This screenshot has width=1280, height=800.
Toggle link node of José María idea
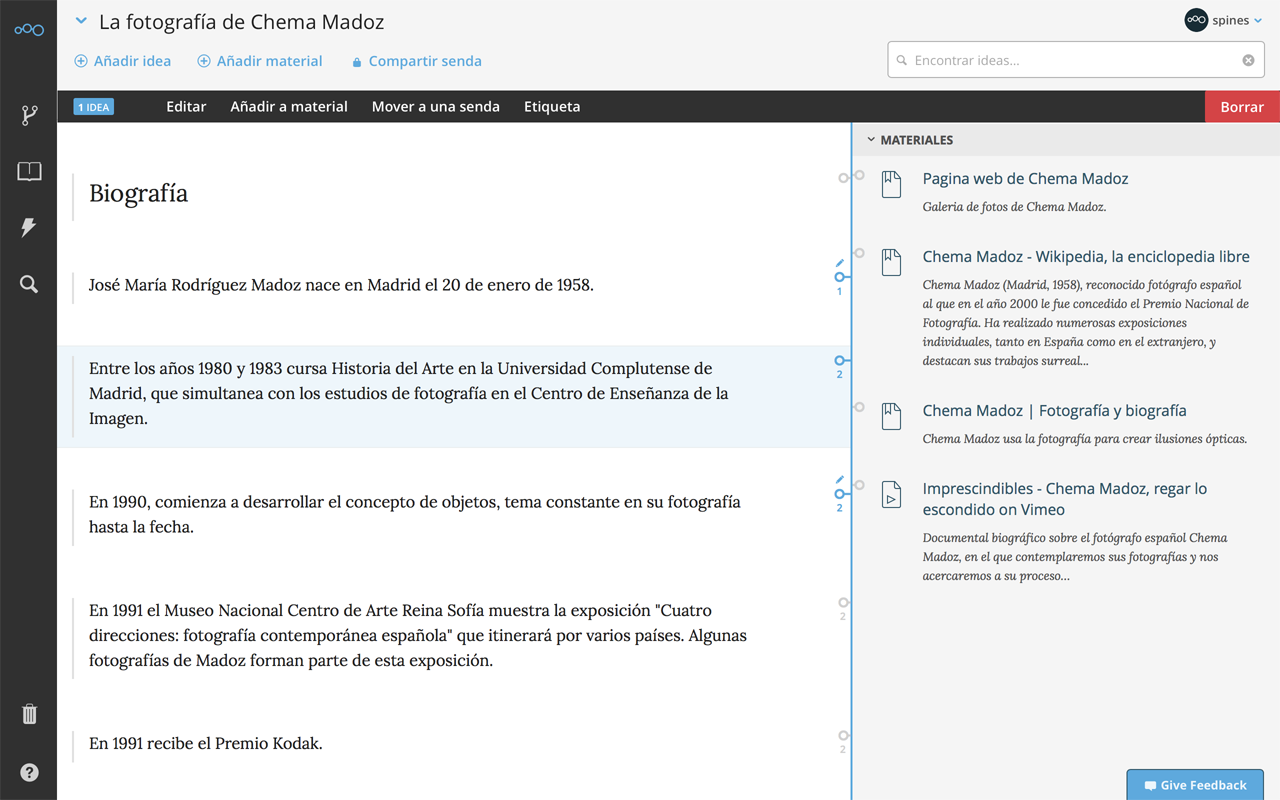840,277
